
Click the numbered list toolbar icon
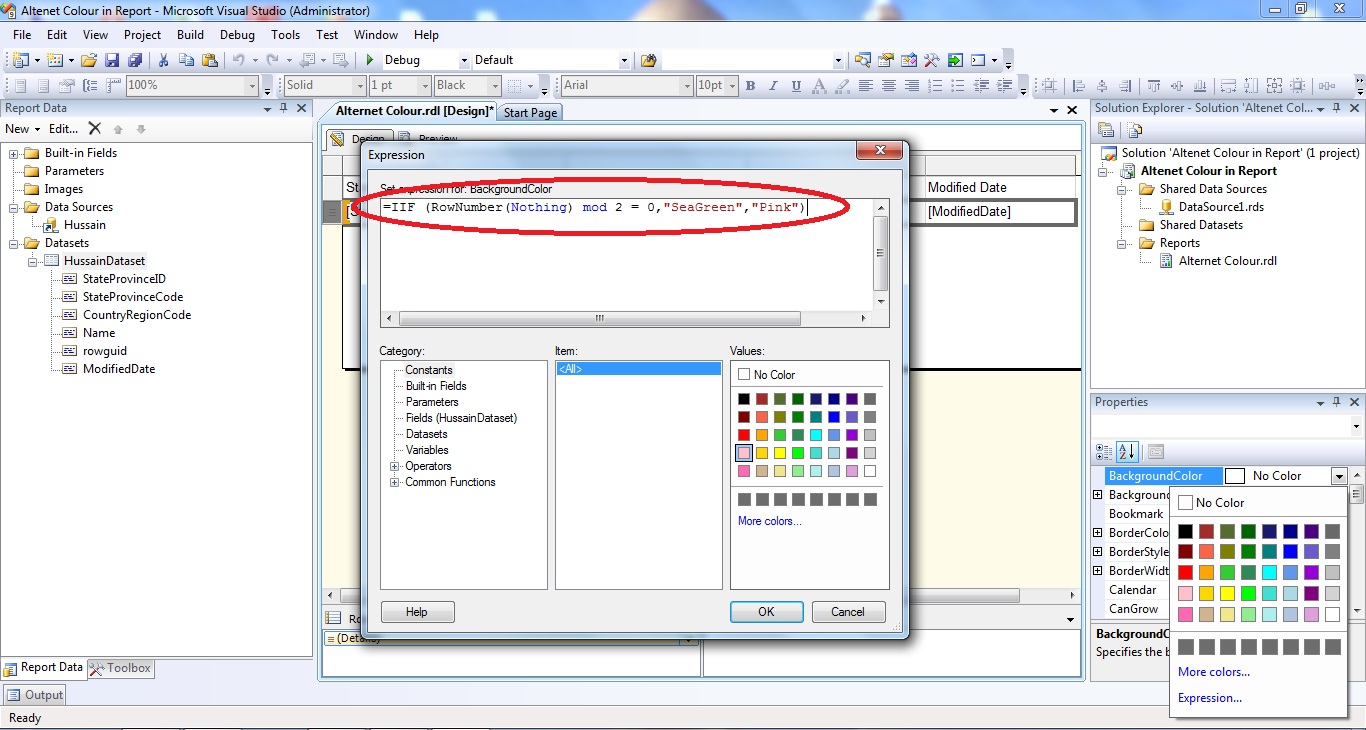(x=934, y=86)
